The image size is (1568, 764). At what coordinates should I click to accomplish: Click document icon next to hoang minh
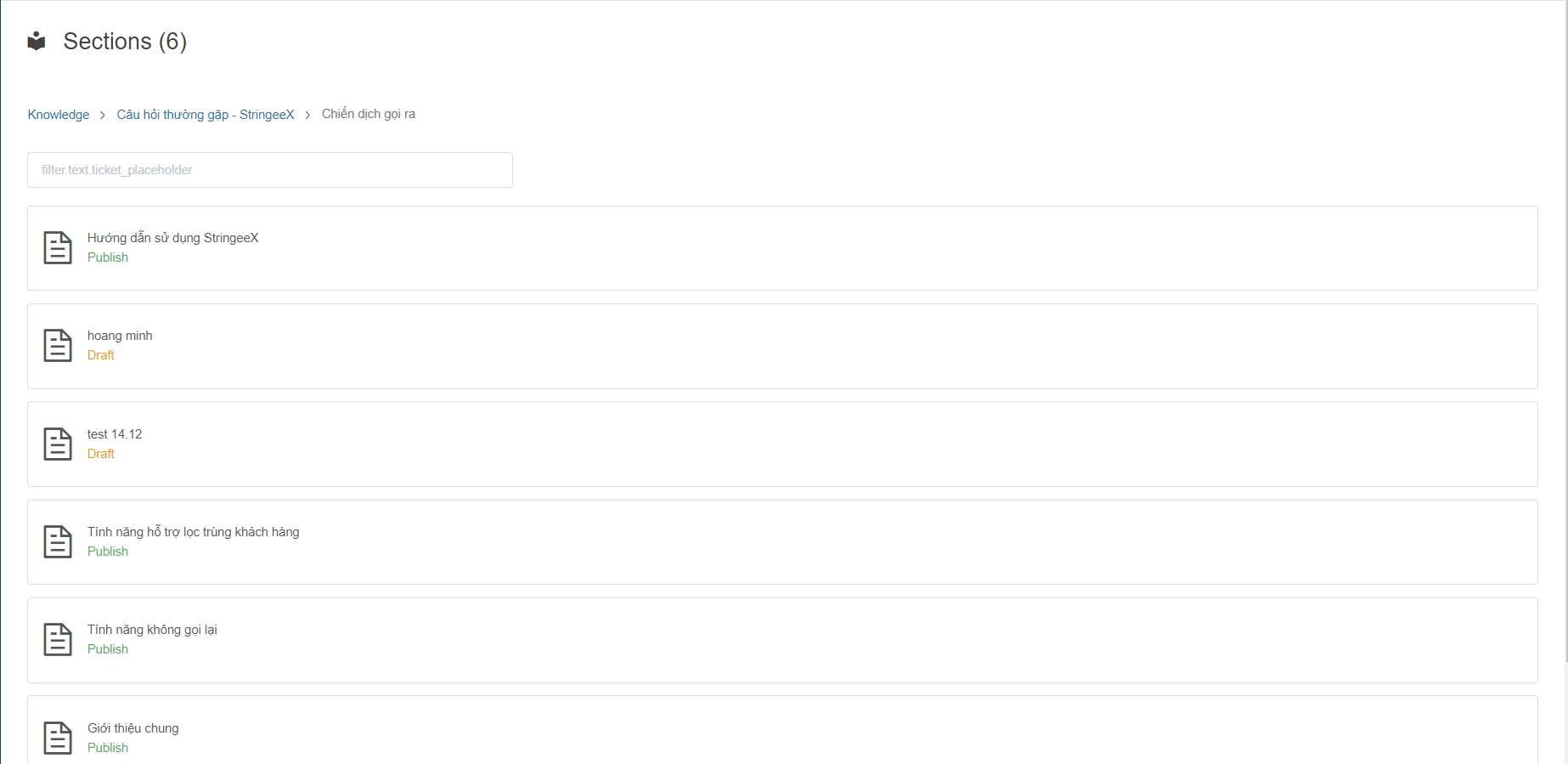(58, 346)
